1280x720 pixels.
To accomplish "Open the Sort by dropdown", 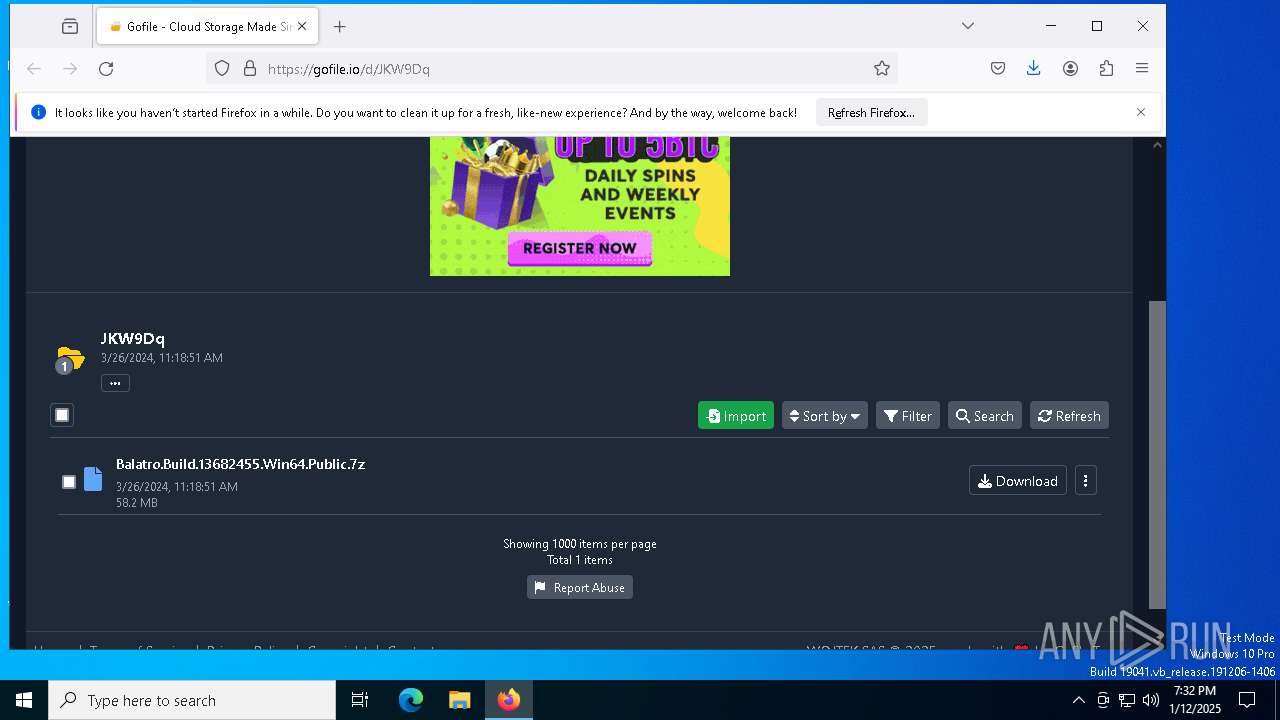I will 825,416.
